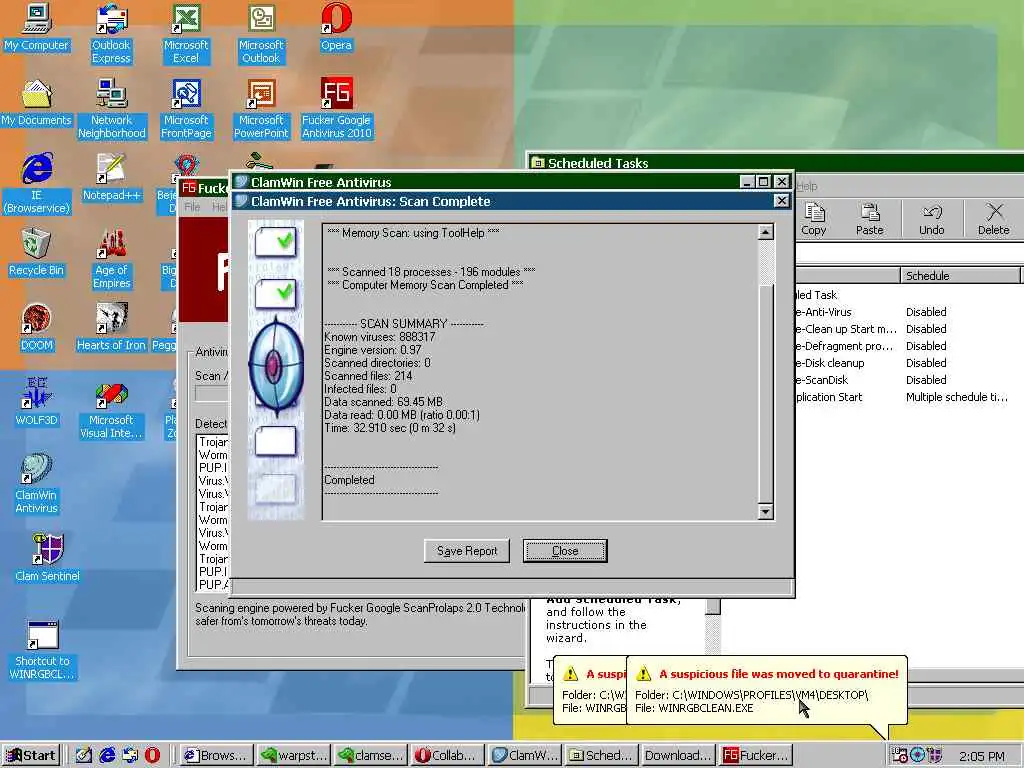Switch to the Download... taskbar button
Image resolution: width=1024 pixels, height=768 pixels.
pyautogui.click(x=679, y=755)
